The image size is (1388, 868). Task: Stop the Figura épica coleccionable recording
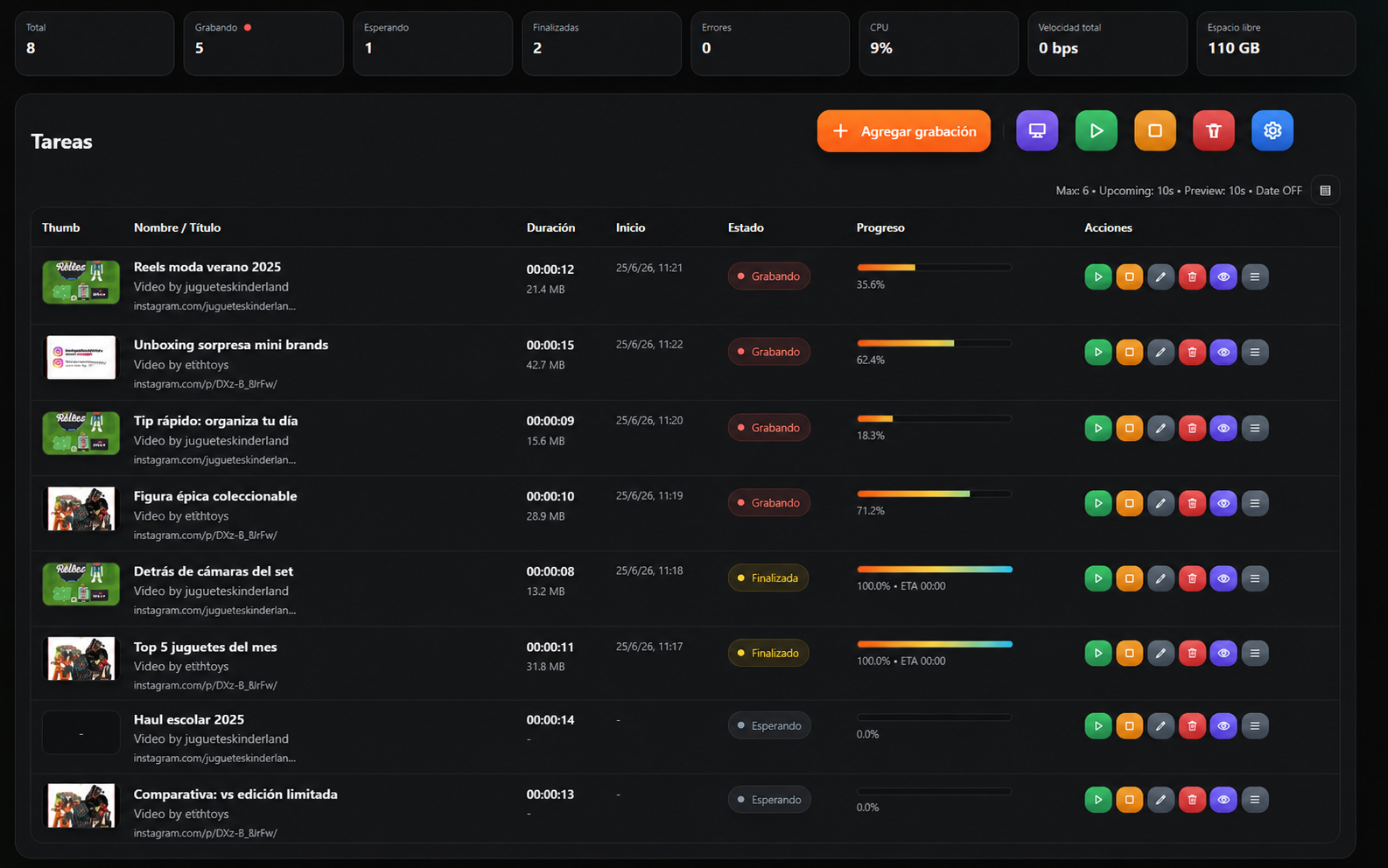1130,503
